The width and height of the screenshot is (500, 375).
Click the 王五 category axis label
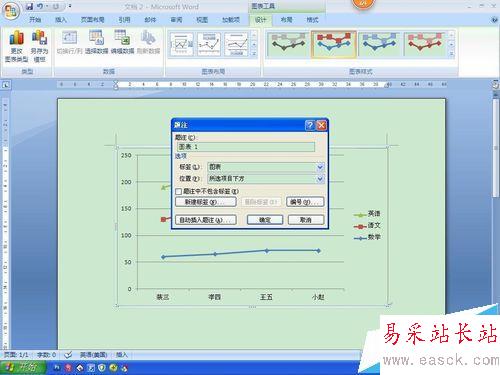[x=266, y=297]
